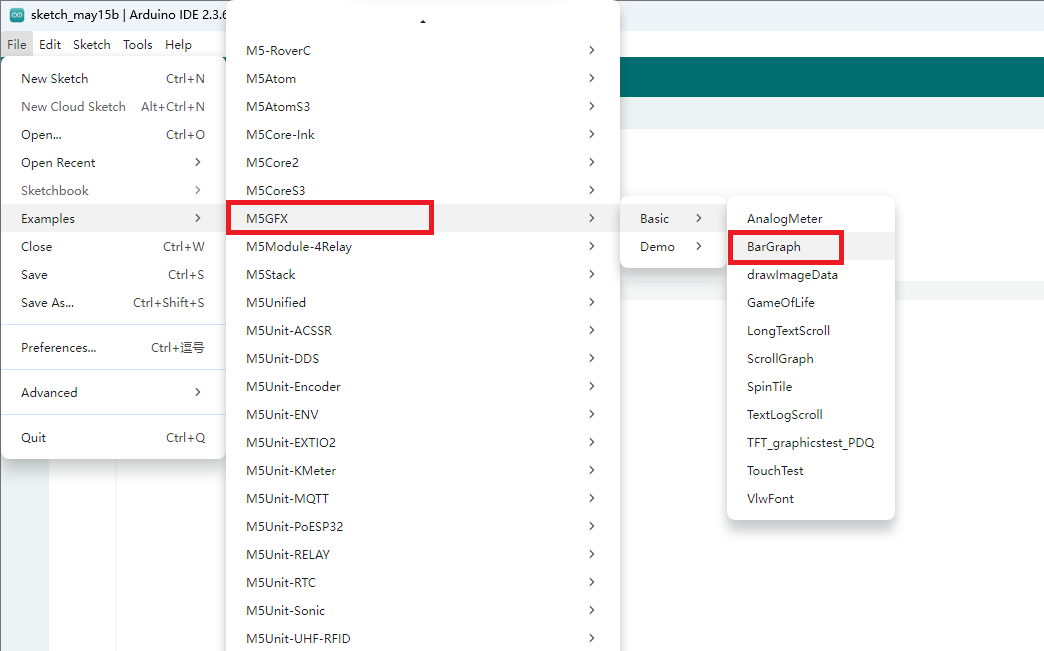Open the M5Core2 examples submenu
1044x651 pixels.
[423, 162]
